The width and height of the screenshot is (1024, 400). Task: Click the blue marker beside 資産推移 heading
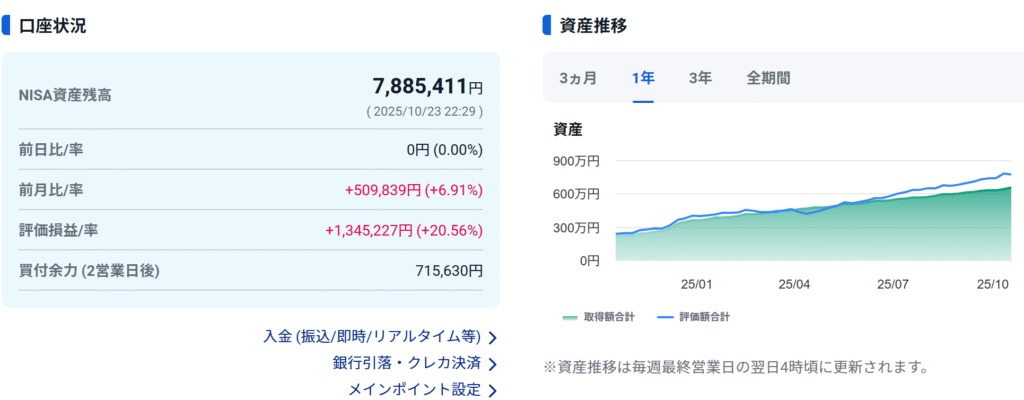[546, 25]
